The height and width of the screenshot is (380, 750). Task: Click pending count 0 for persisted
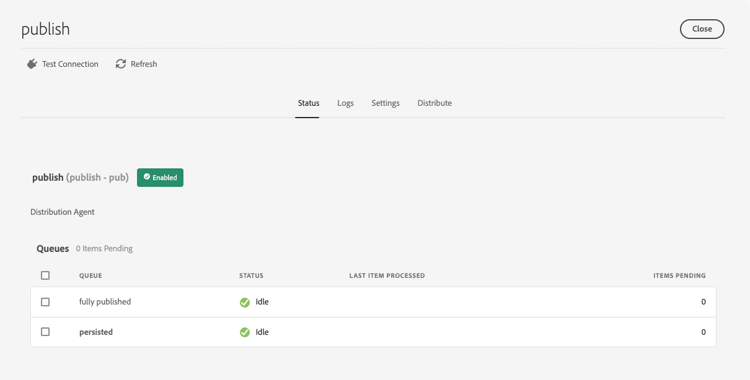click(703, 332)
